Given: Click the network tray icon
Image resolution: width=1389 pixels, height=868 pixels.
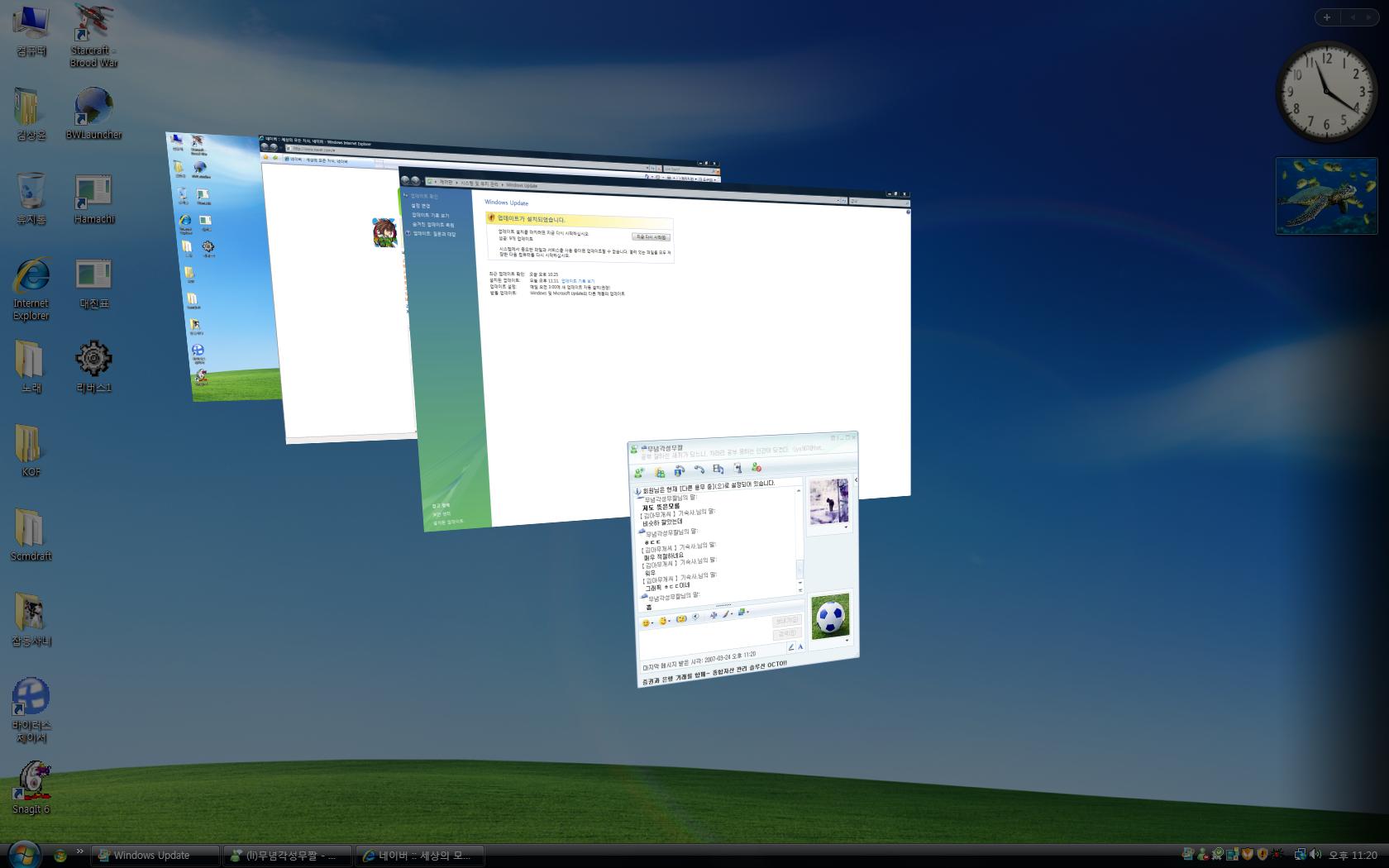Looking at the screenshot, I should point(1300,855).
